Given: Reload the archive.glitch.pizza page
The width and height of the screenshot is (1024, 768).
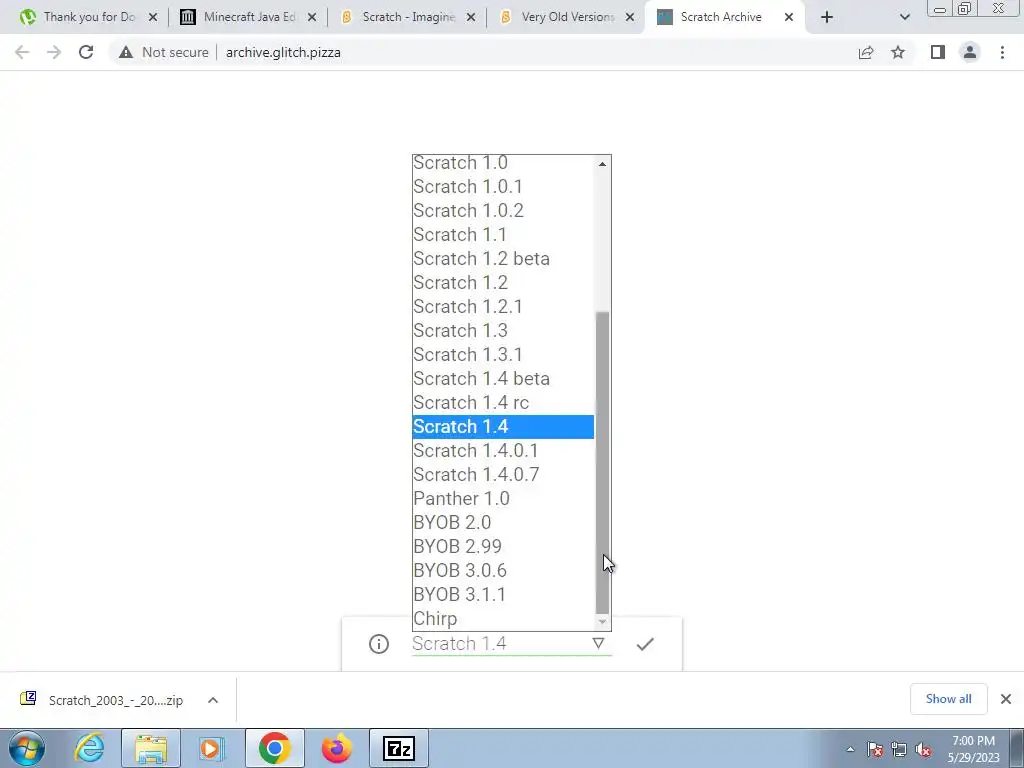Looking at the screenshot, I should (86, 52).
